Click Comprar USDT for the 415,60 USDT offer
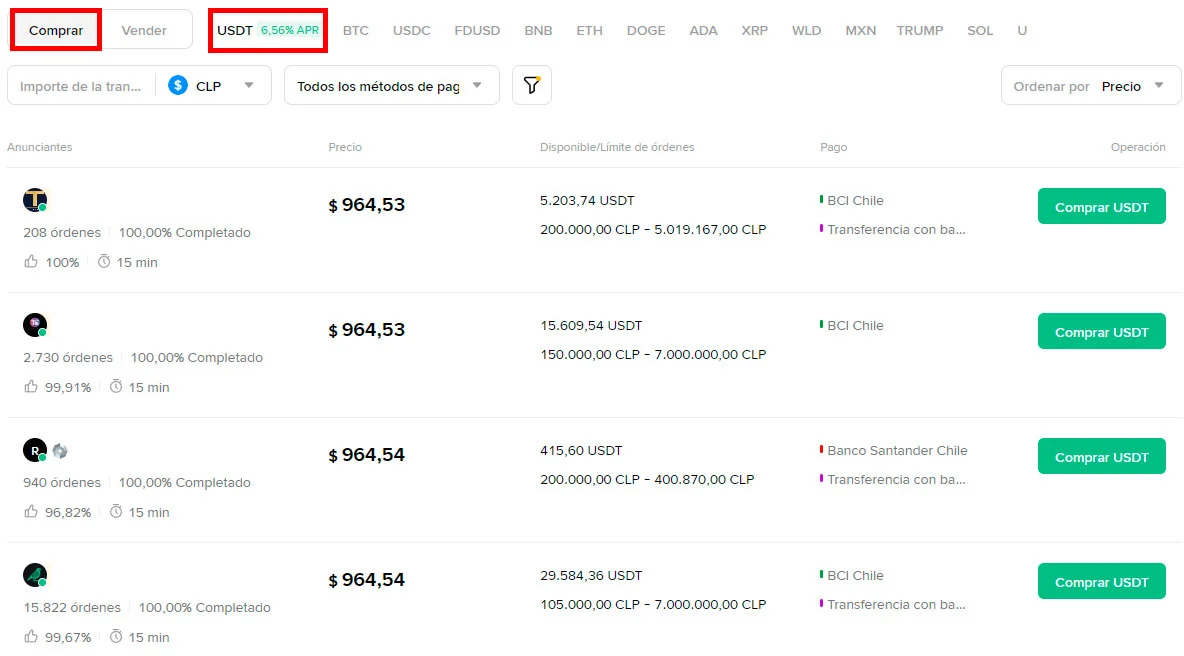1184x656 pixels. tap(1102, 456)
